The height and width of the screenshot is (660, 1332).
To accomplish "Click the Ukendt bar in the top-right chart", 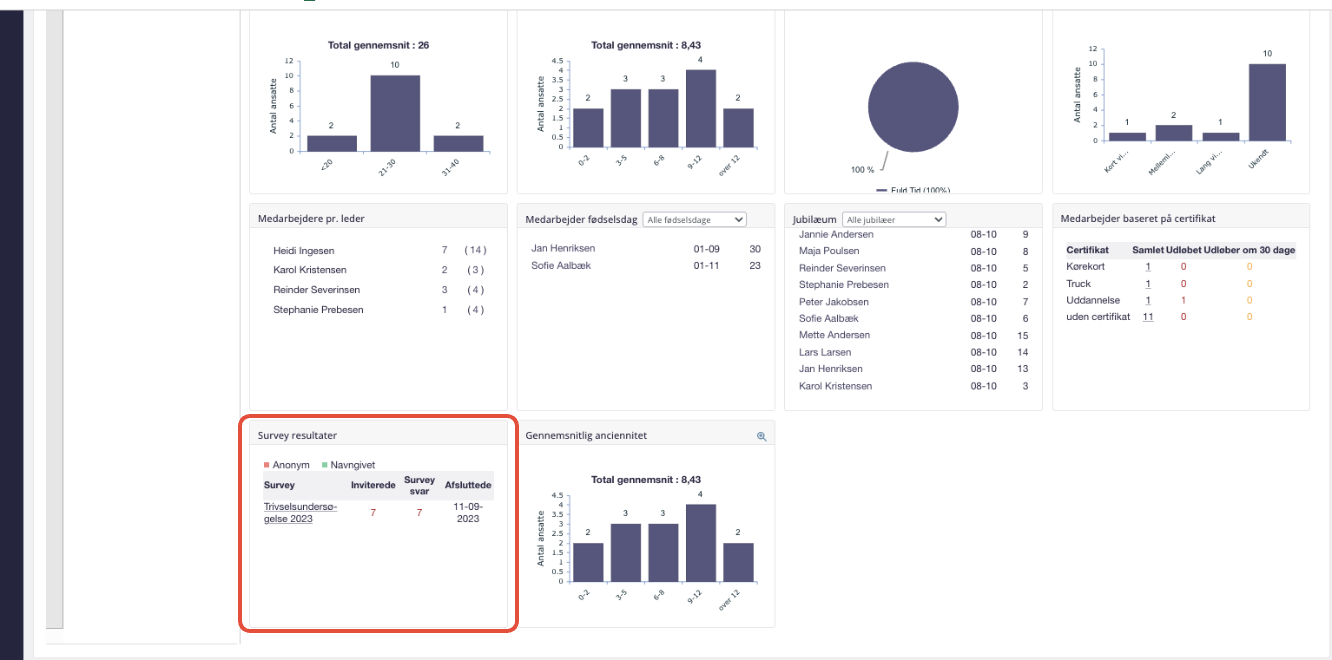I will tap(1267, 102).
